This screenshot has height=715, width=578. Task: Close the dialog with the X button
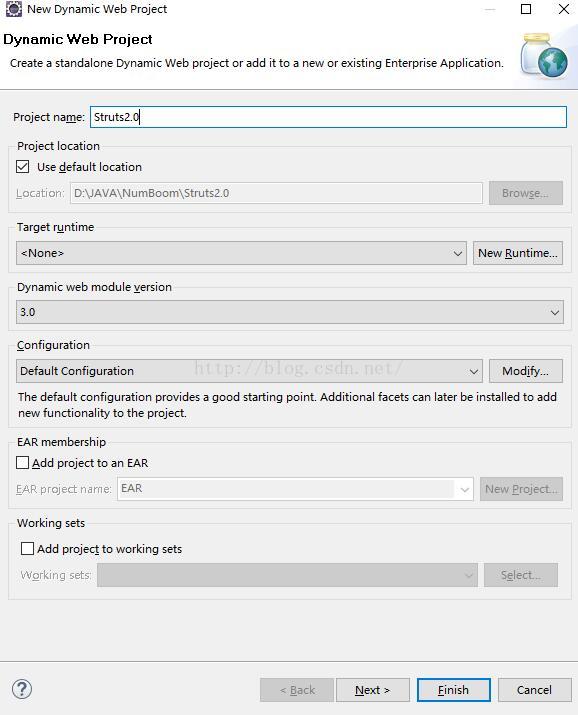pos(564,9)
